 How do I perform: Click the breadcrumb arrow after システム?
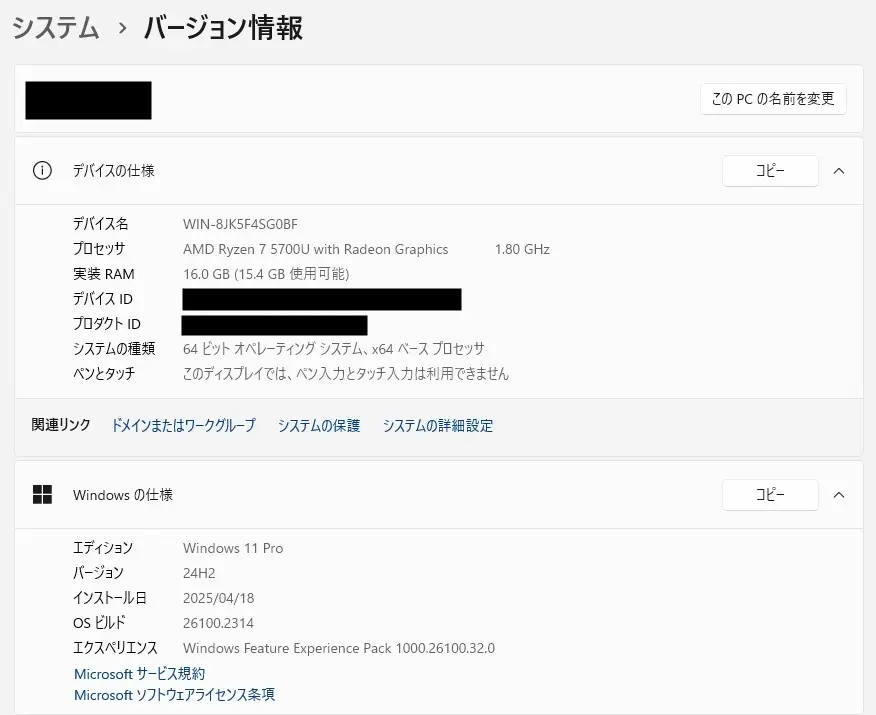coord(123,29)
